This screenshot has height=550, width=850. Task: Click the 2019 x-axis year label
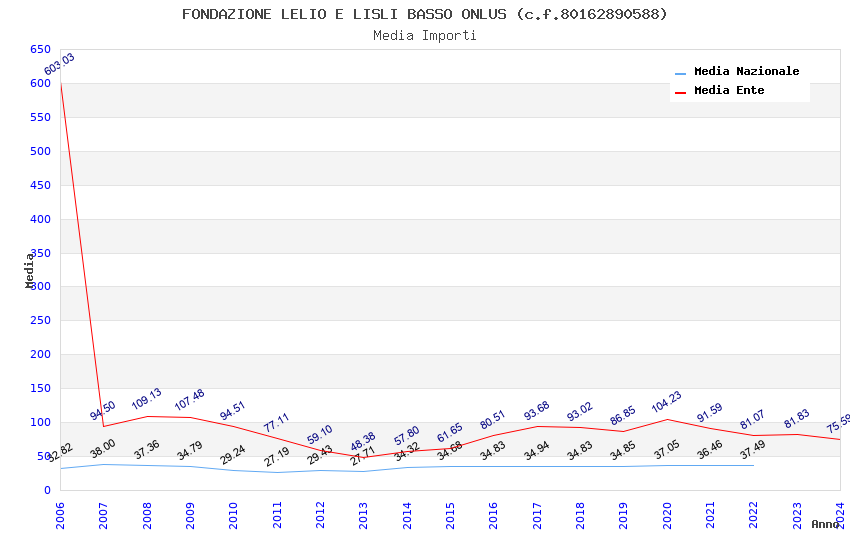point(623,516)
